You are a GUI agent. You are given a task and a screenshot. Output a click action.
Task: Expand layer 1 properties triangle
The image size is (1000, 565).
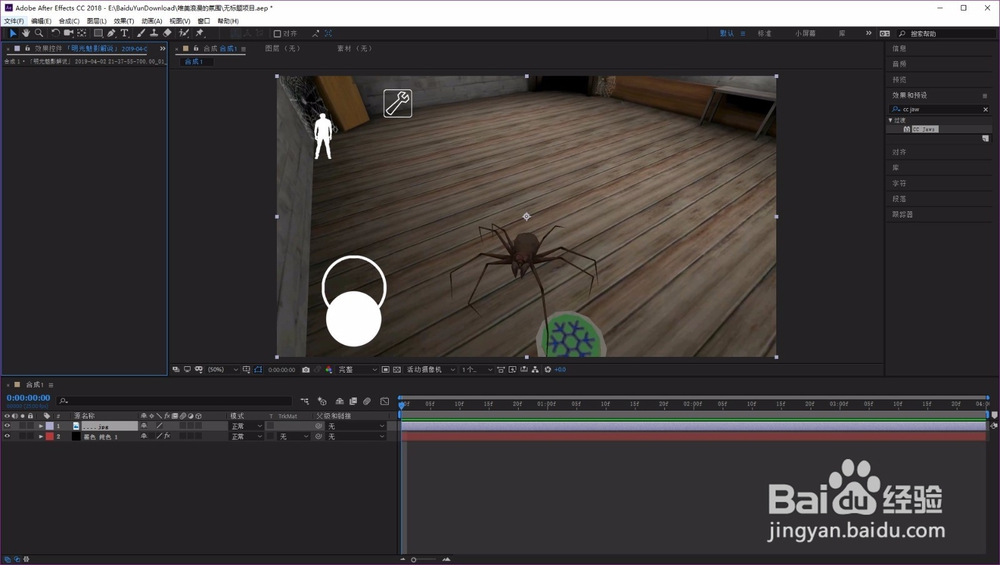[41, 426]
